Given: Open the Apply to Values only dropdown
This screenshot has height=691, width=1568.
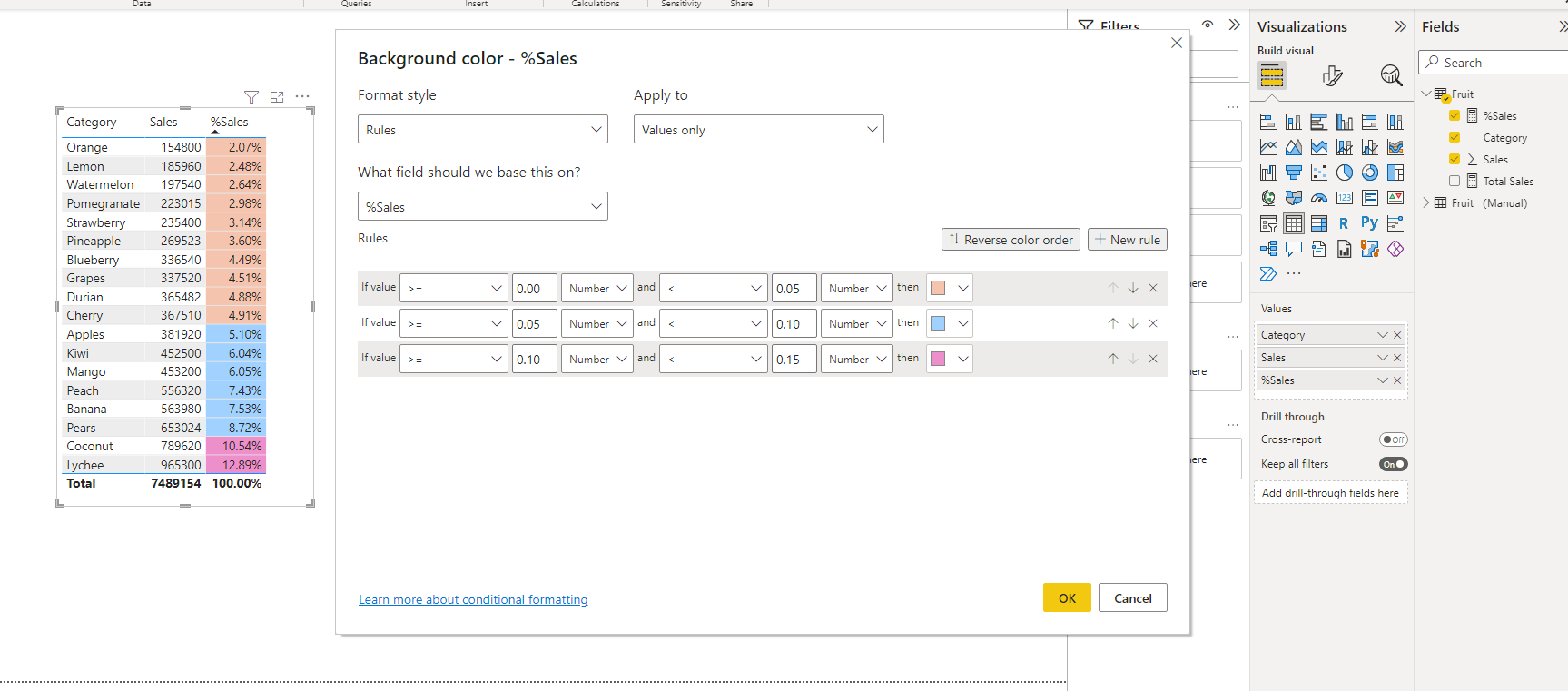Looking at the screenshot, I should [759, 130].
